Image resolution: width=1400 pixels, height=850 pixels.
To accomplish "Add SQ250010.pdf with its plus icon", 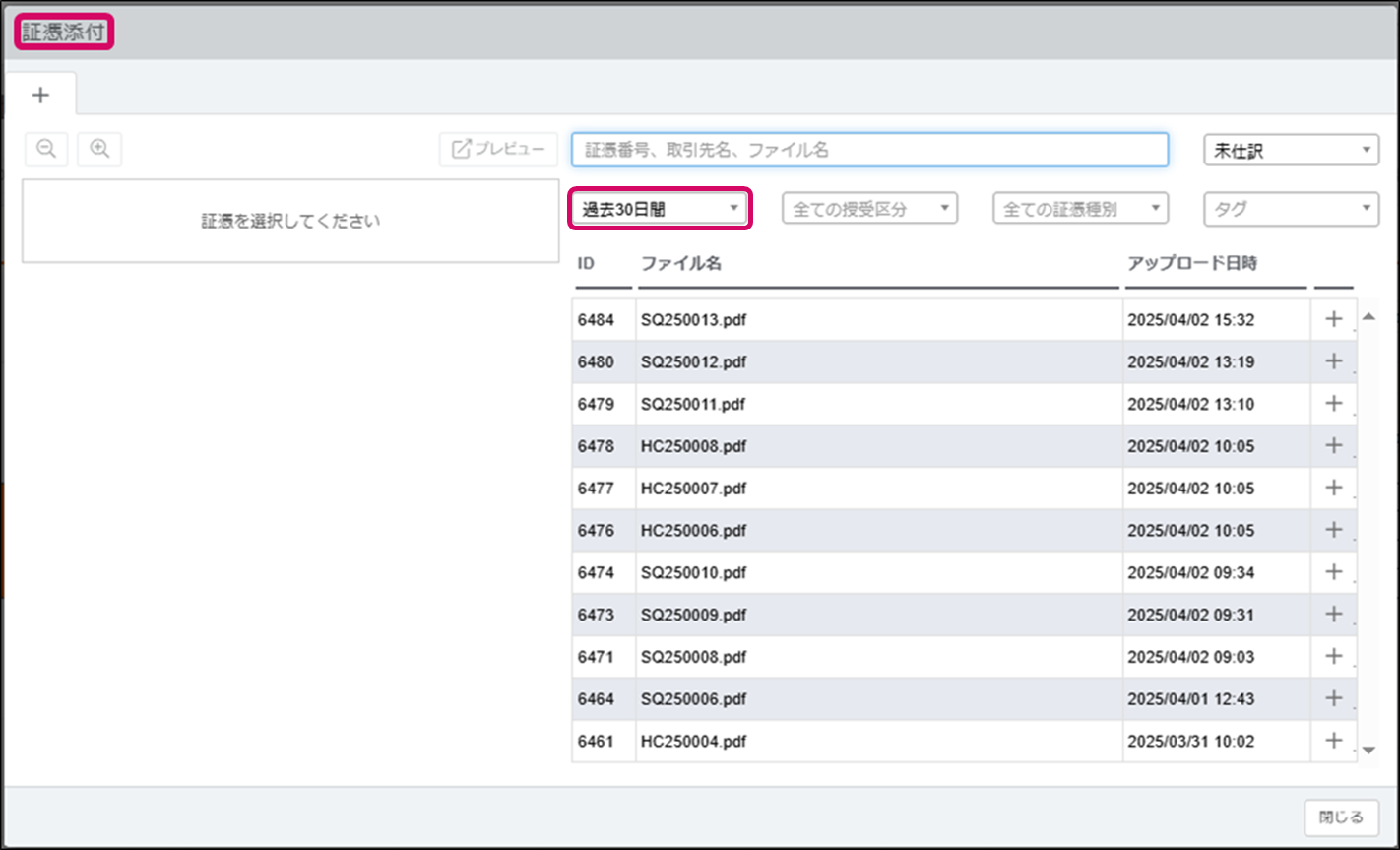I will [x=1334, y=571].
